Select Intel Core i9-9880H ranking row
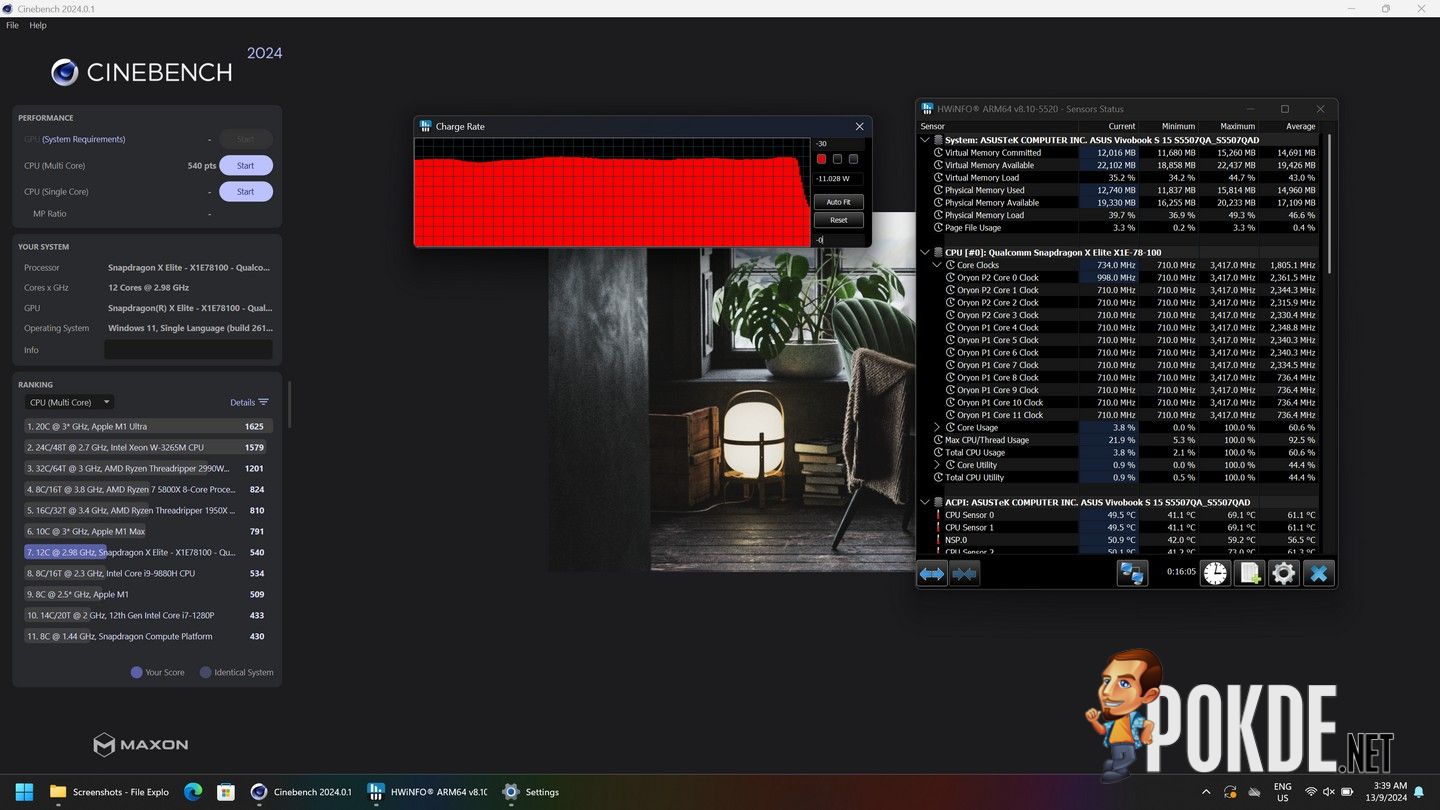 tap(146, 573)
